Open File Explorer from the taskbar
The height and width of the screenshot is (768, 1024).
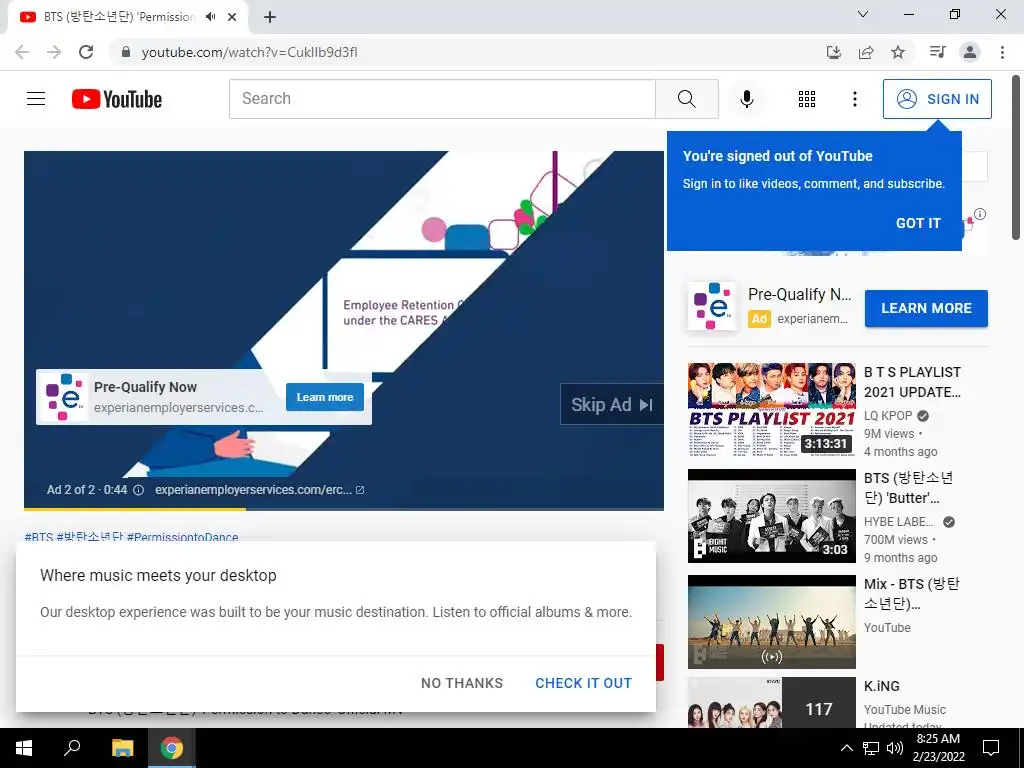(122, 748)
